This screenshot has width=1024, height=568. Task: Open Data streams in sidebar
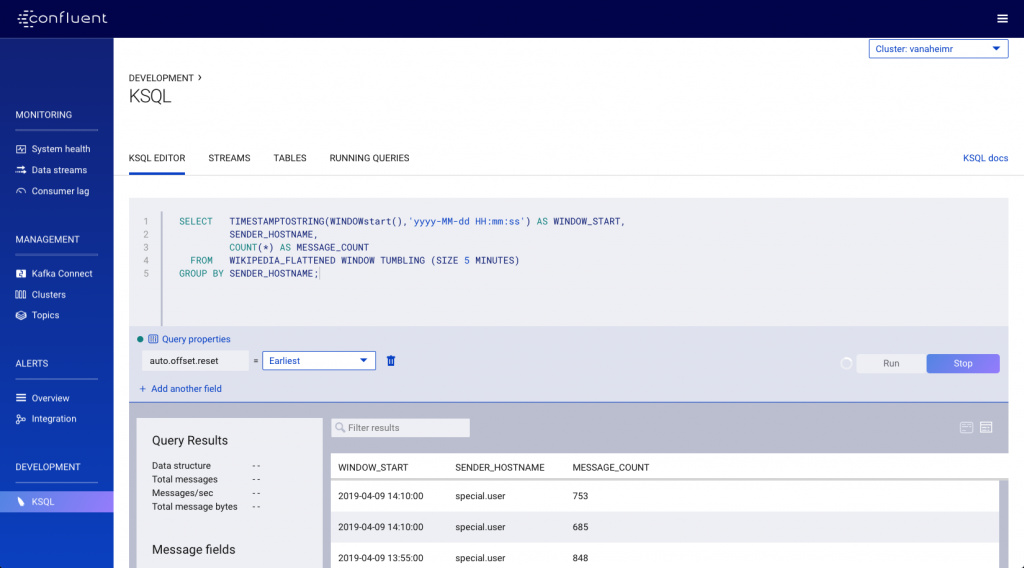pyautogui.click(x=59, y=170)
